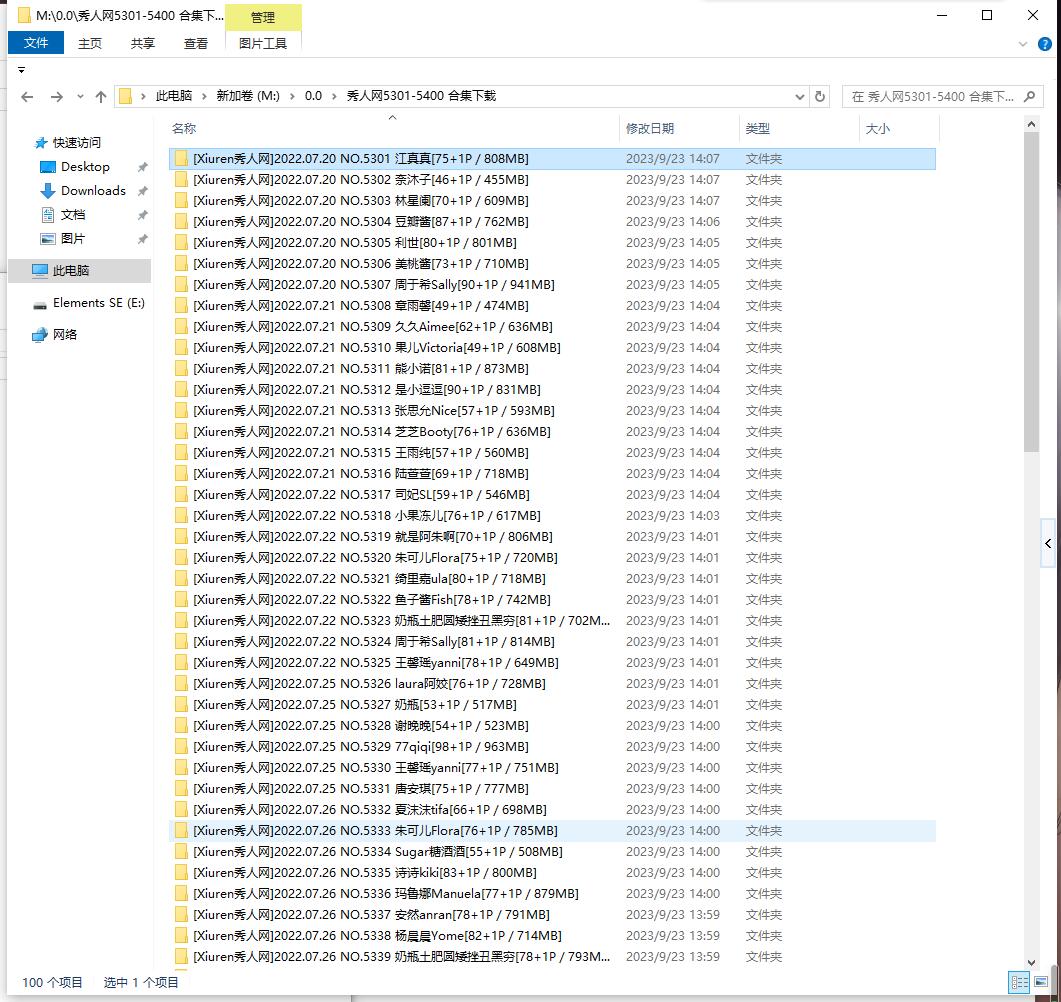Expand the chevron after 此电脑 breadcrumb
The width and height of the screenshot is (1061, 1002).
coord(204,96)
